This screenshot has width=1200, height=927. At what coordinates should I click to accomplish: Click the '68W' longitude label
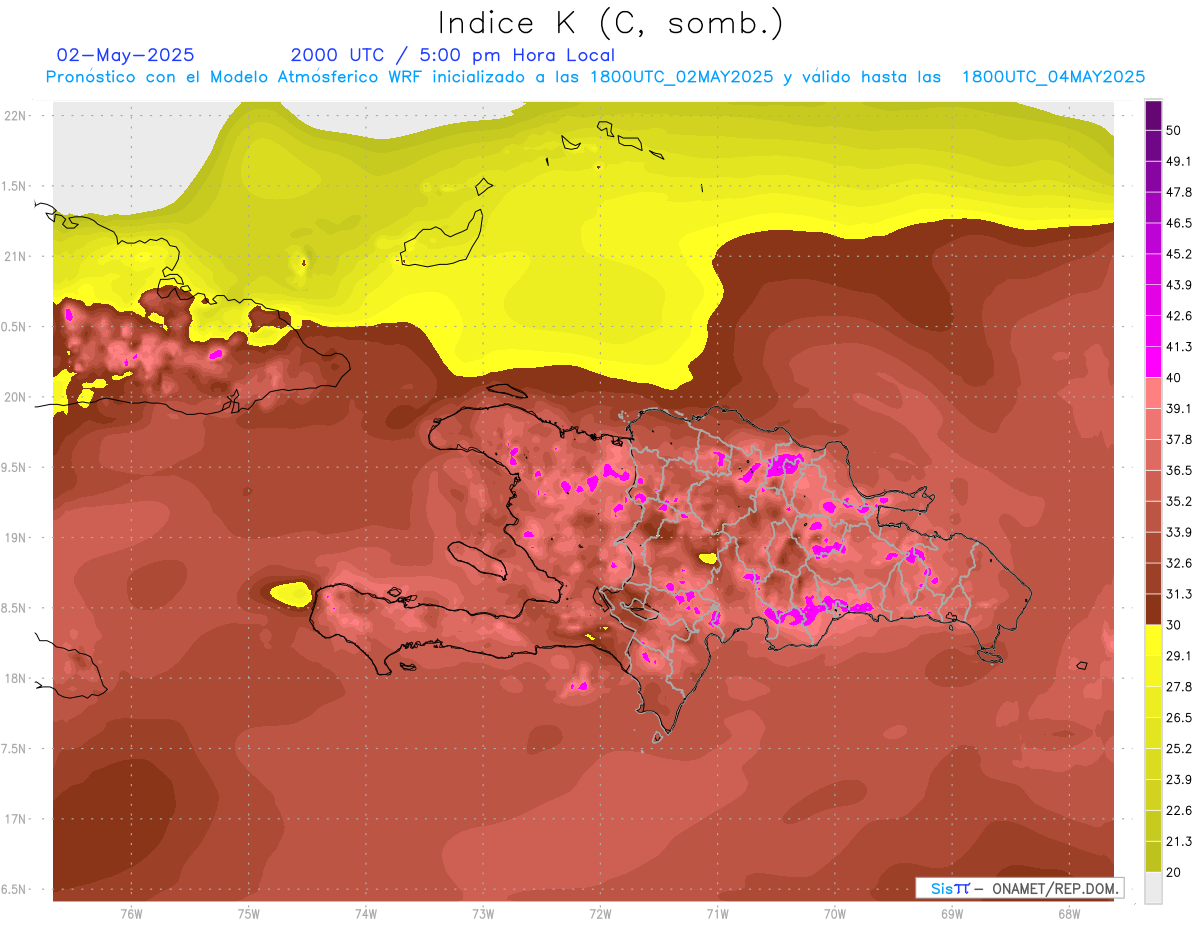coord(1069,914)
